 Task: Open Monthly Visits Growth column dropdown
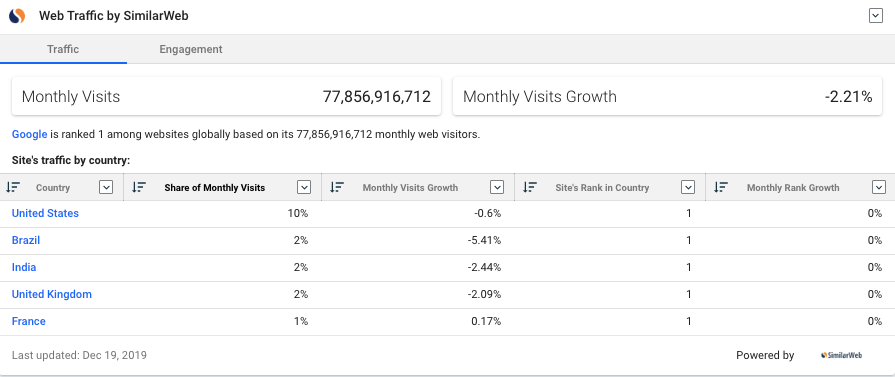pyautogui.click(x=497, y=187)
